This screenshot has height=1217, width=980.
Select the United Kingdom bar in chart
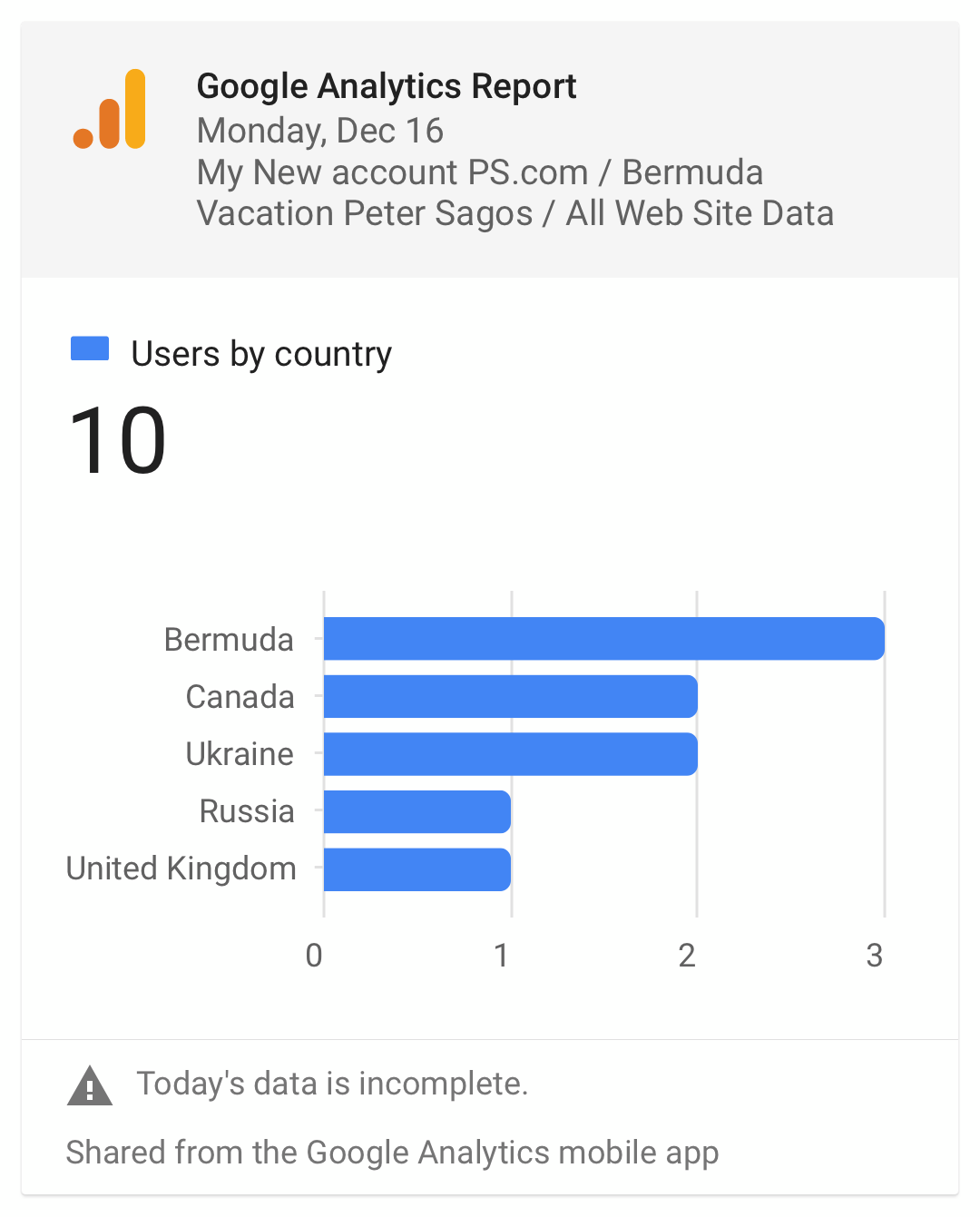[x=417, y=869]
